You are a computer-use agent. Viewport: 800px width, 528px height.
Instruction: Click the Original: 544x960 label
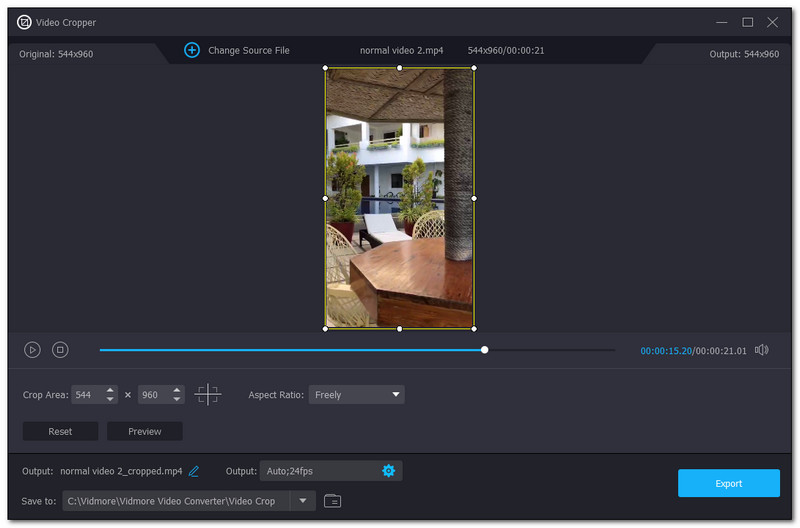click(x=56, y=54)
